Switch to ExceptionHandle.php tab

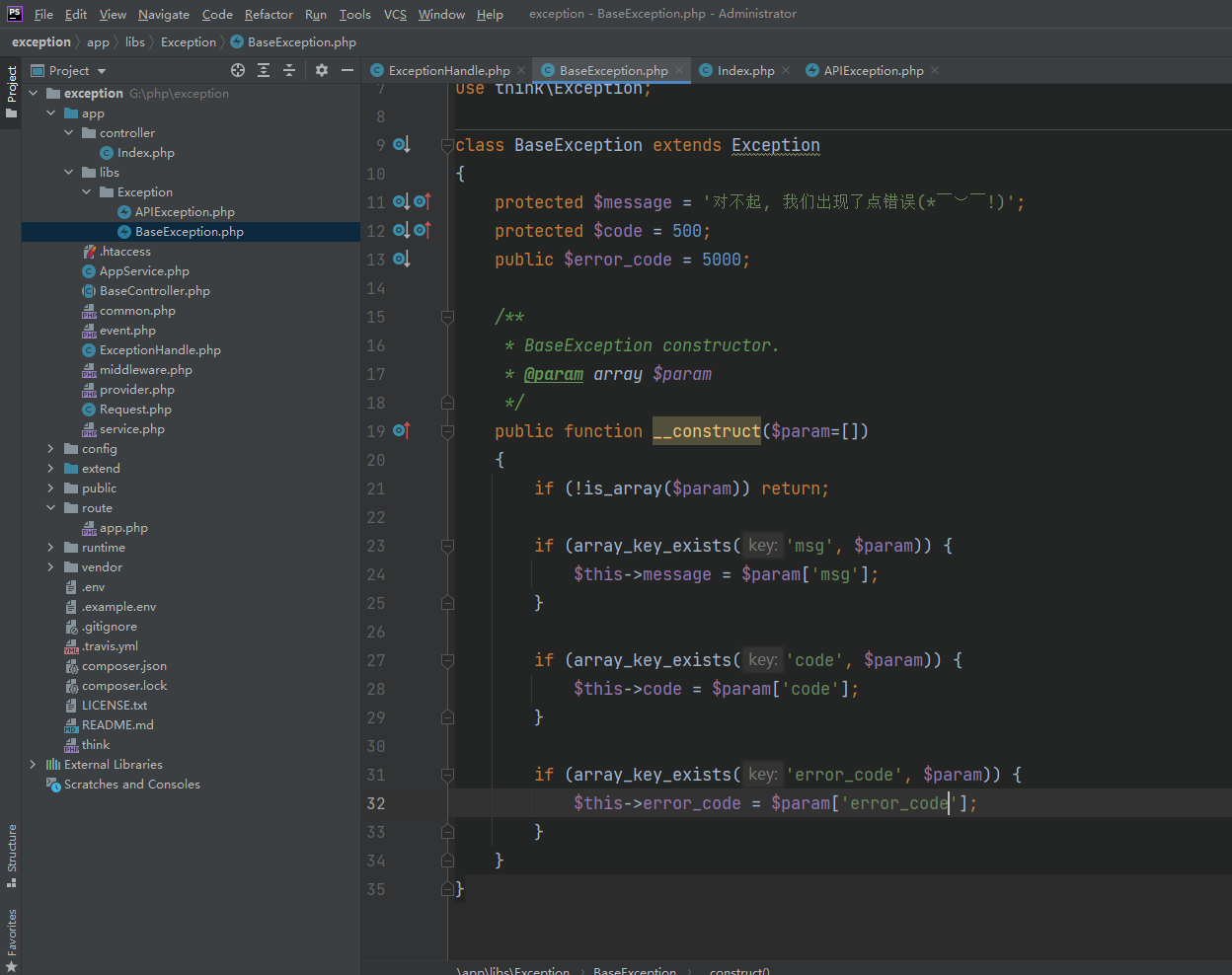point(448,70)
